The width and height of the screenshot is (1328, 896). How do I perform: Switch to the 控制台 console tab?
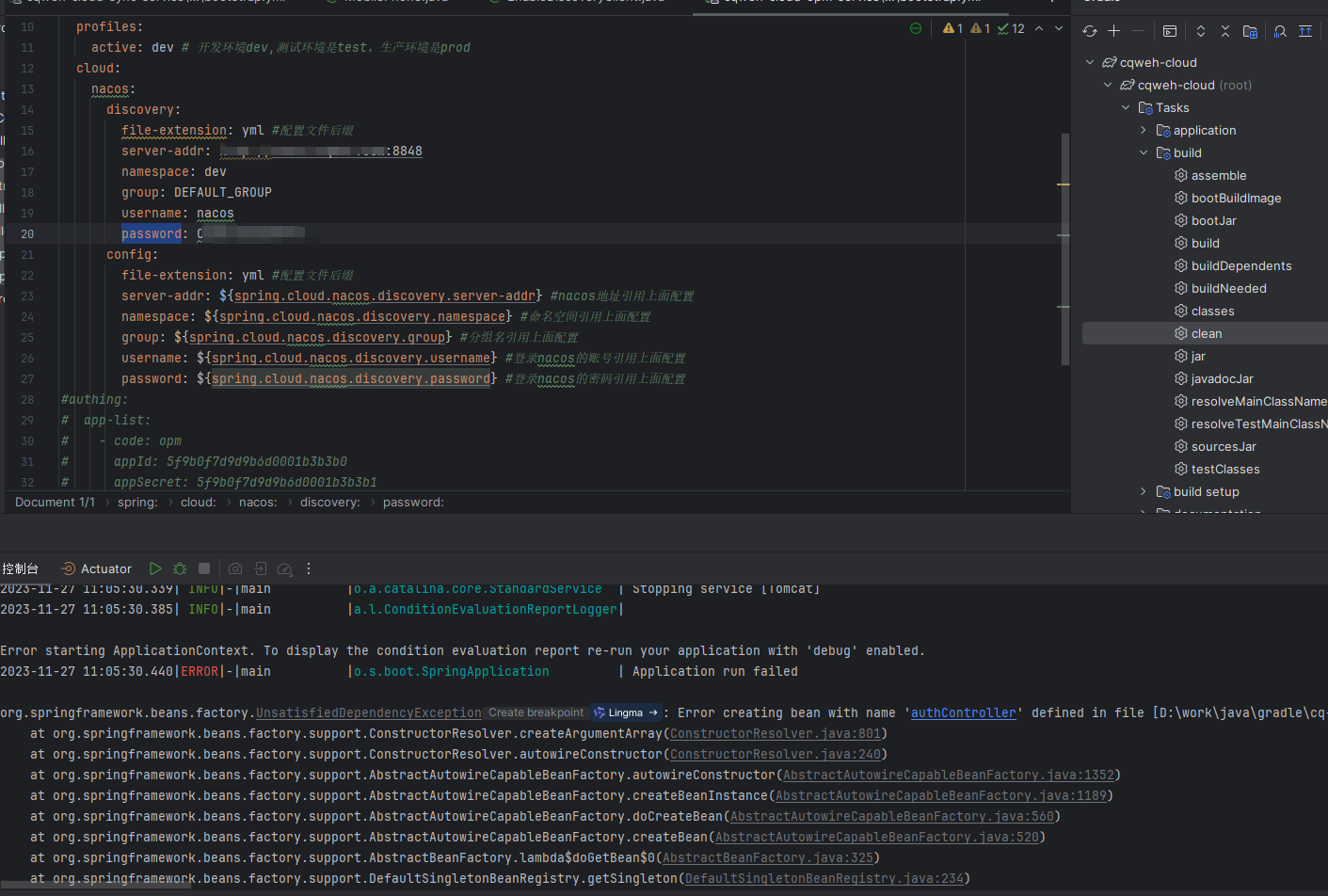21,568
